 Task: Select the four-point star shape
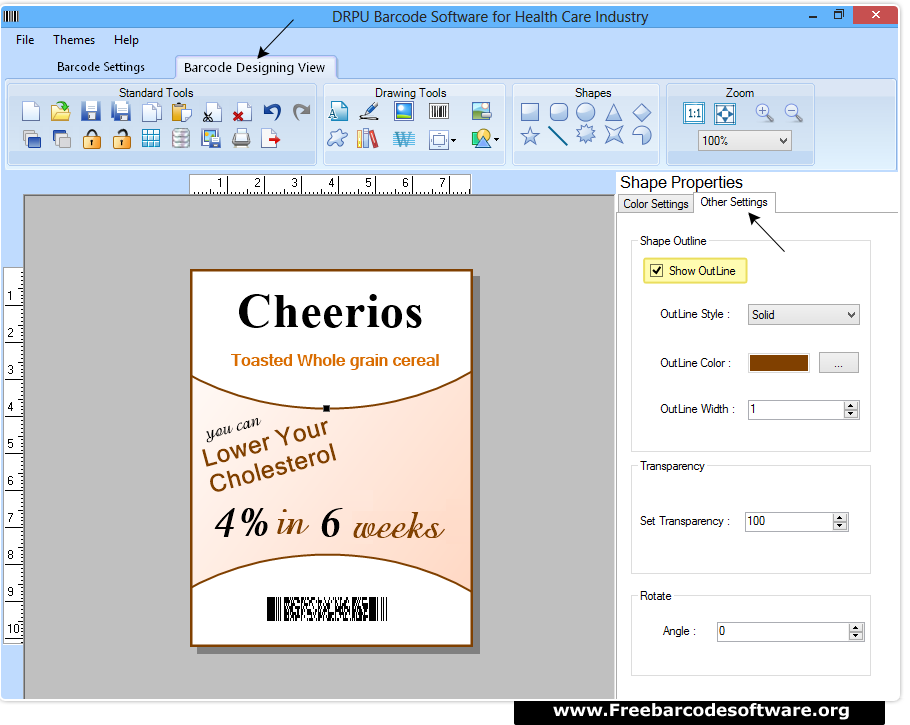(613, 135)
